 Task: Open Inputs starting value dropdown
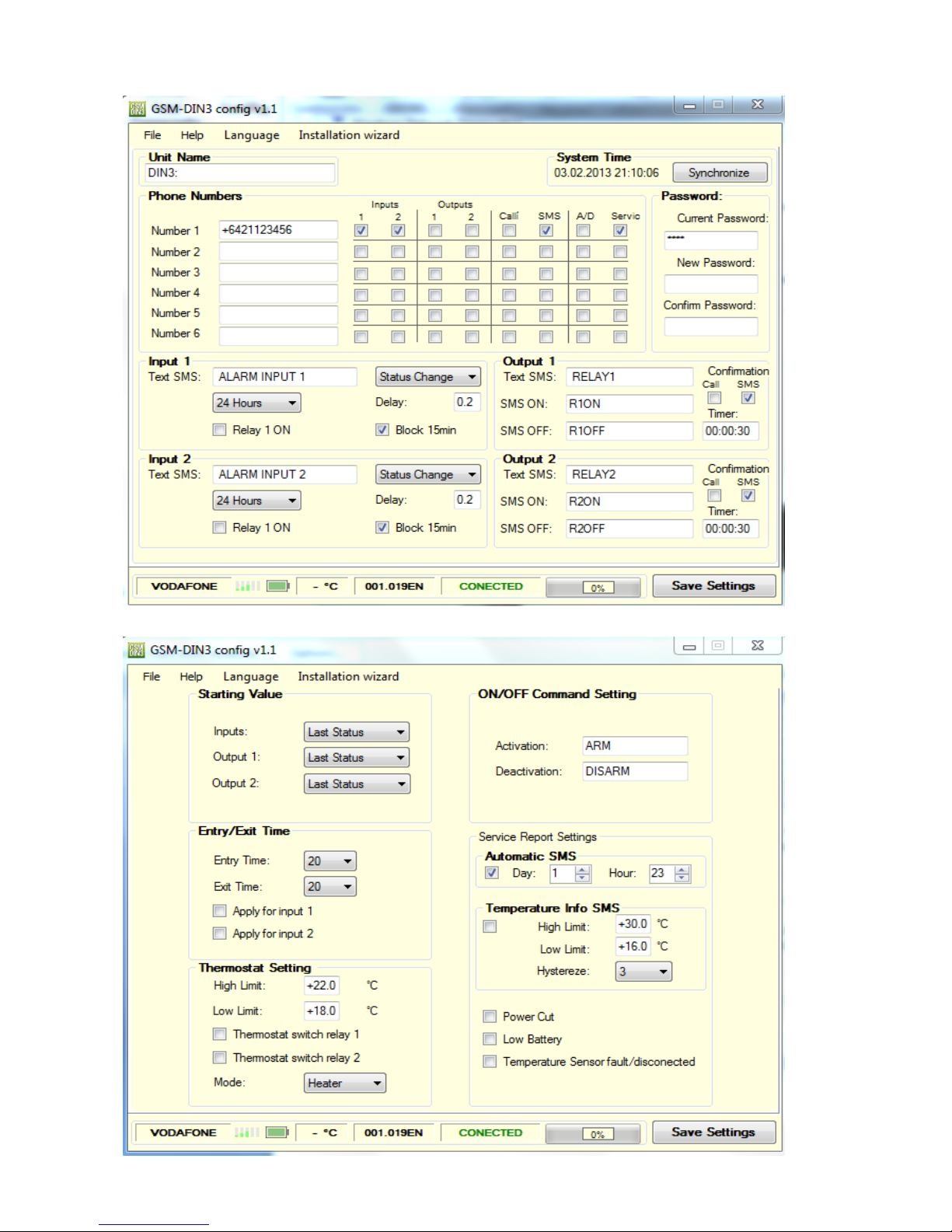coord(357,732)
